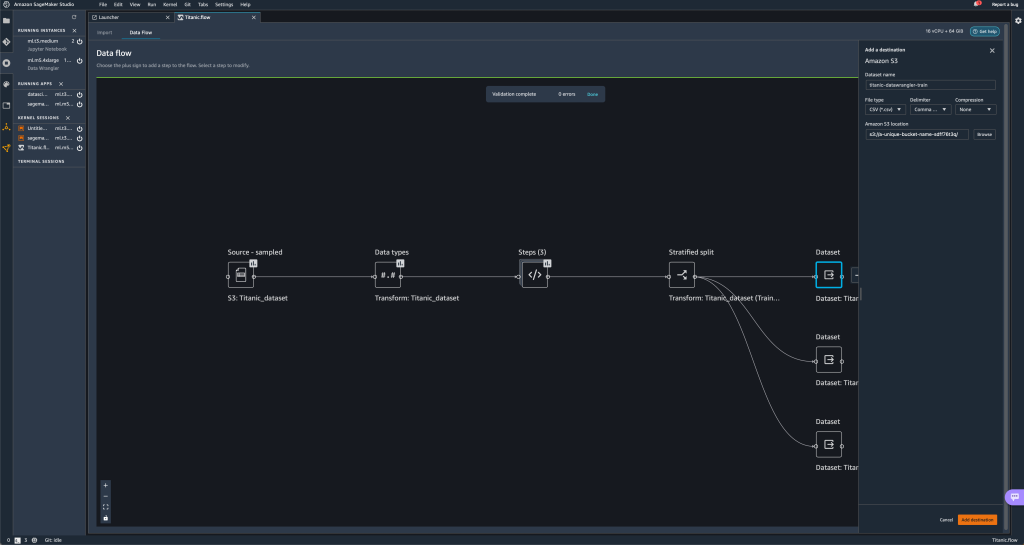The height and width of the screenshot is (545, 1024).
Task: Close the Launcher tab
Action: click(167, 18)
